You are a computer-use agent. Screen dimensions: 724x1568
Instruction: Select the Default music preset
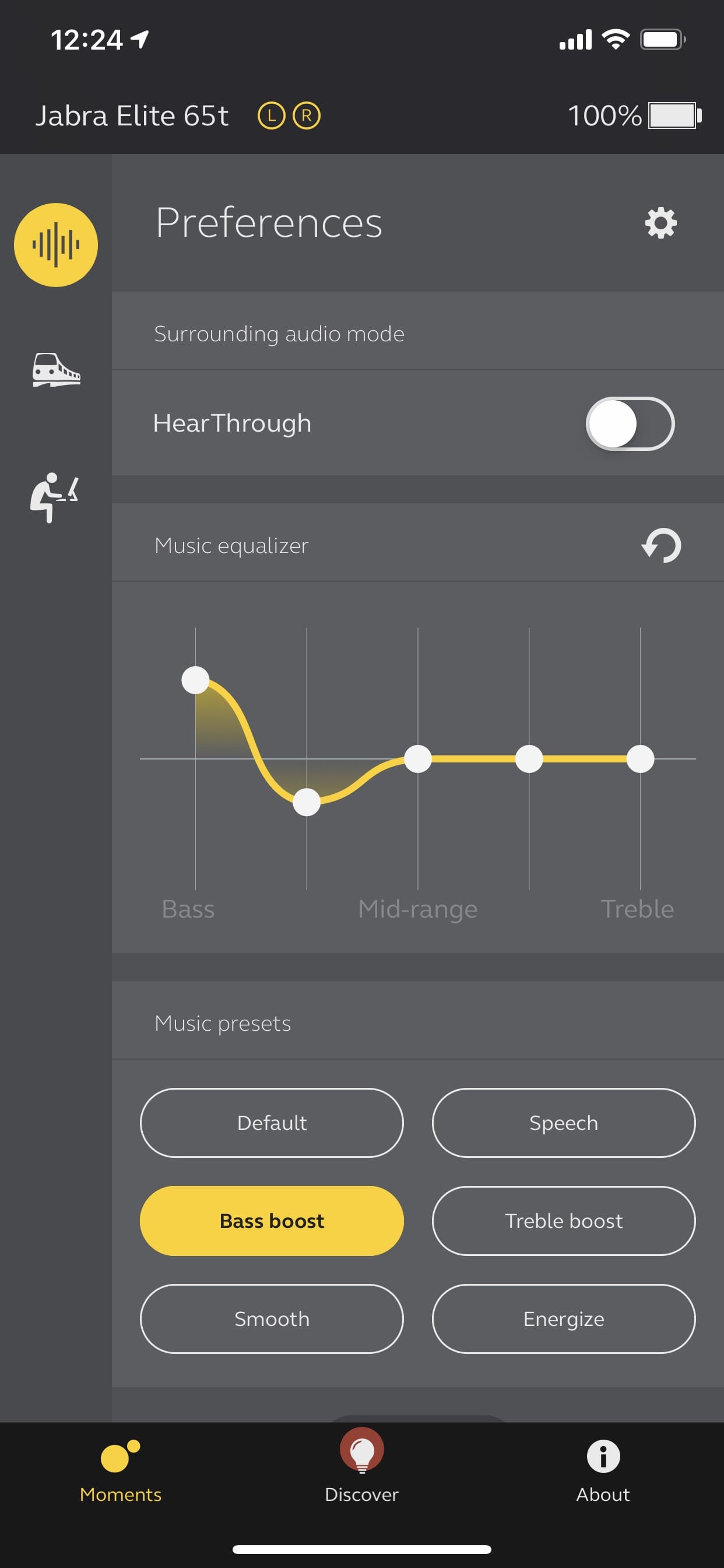click(272, 1122)
